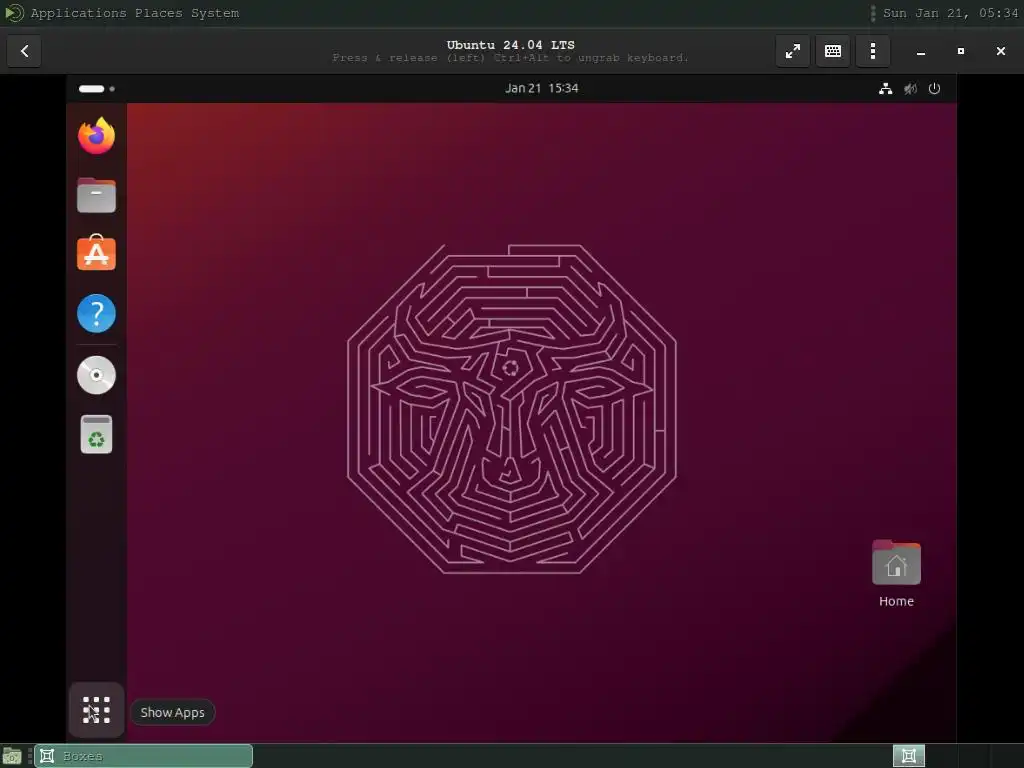Viewport: 1024px width, 768px height.
Task: Maximize the Boxes window
Action: [x=961, y=51]
